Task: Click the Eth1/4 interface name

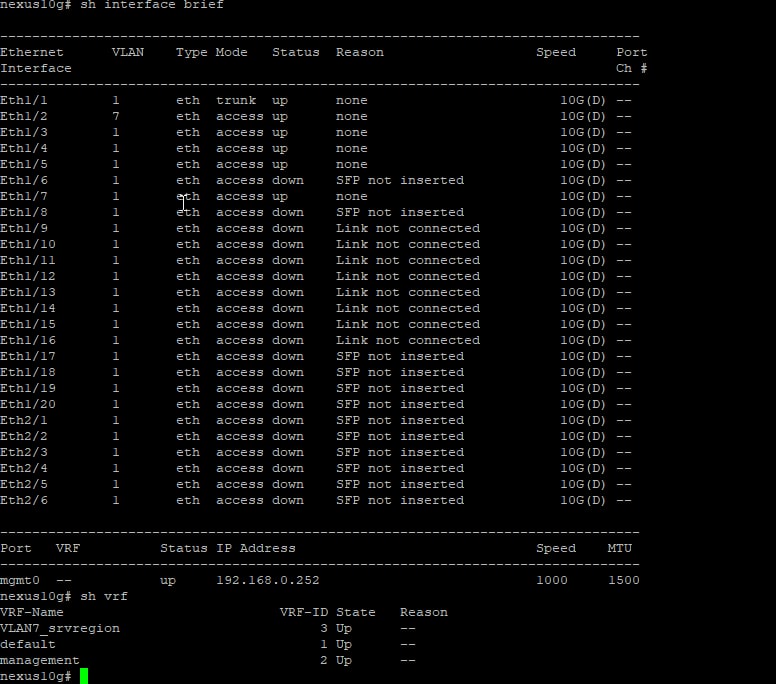Action: pos(24,148)
